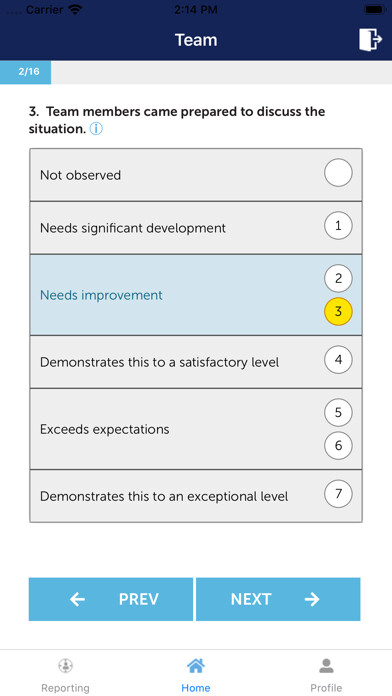Choose rating 1 radio button

(x=338, y=226)
